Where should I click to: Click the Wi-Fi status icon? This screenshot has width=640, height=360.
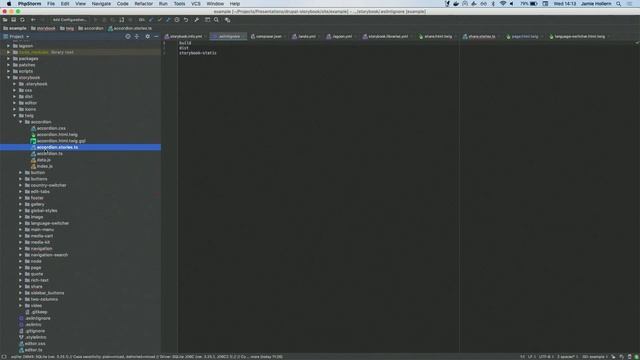tap(503, 4)
